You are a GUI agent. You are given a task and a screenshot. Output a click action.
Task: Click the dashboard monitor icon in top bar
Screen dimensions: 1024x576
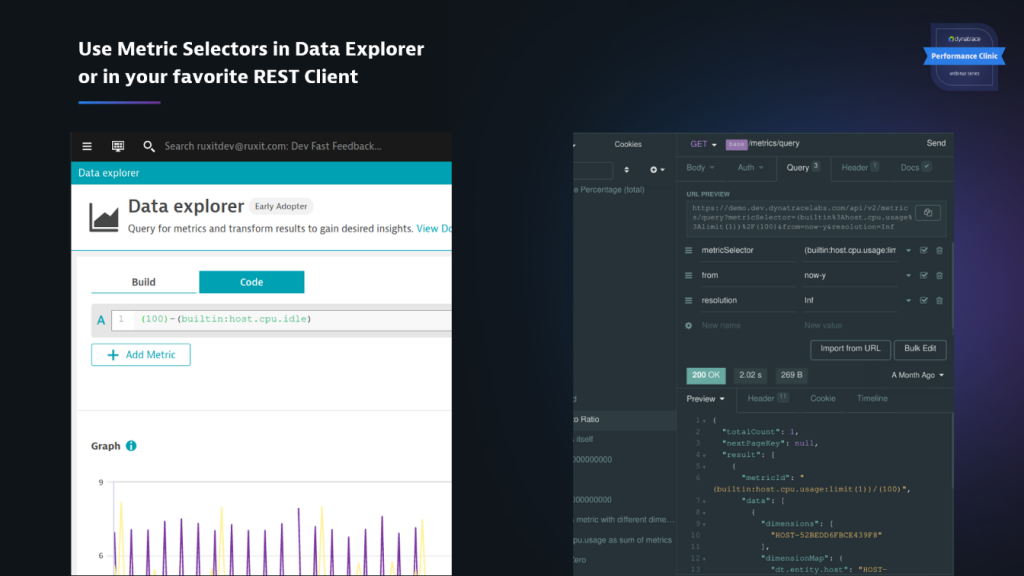[118, 146]
